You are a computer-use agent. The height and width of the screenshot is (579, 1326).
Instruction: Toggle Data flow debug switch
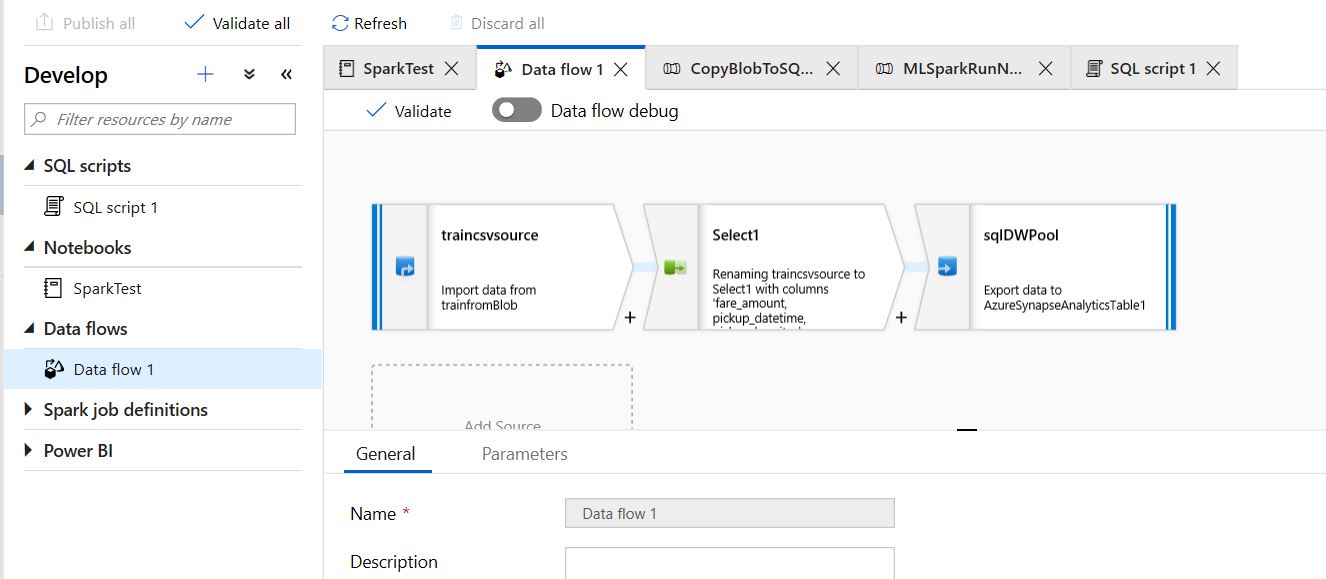tap(517, 110)
